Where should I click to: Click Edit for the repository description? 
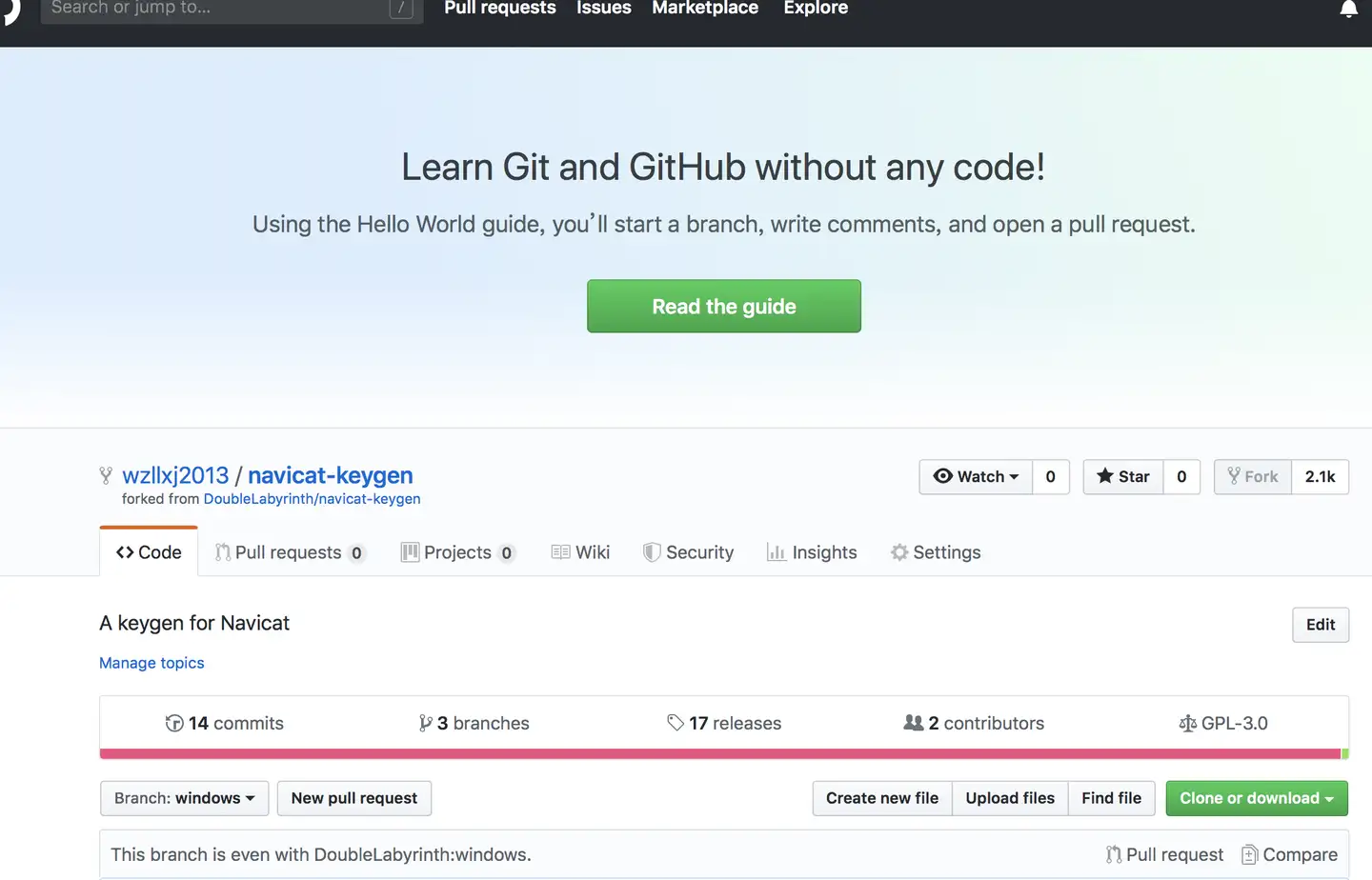(x=1321, y=625)
